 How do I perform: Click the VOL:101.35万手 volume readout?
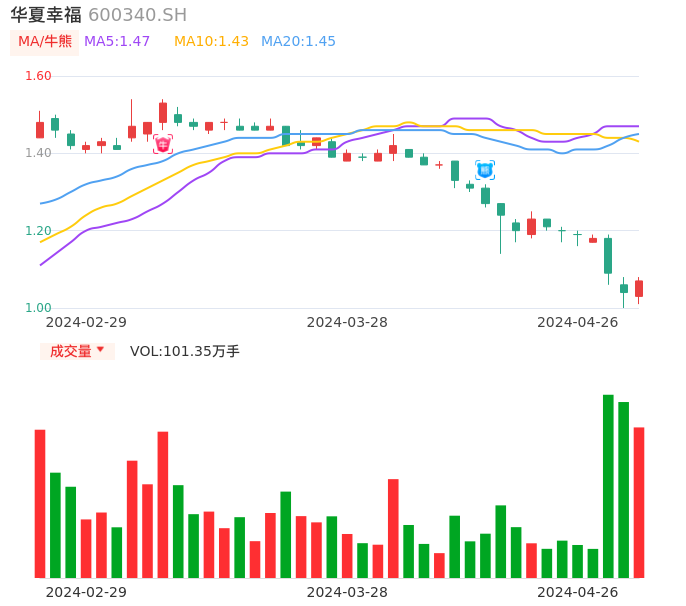point(185,351)
